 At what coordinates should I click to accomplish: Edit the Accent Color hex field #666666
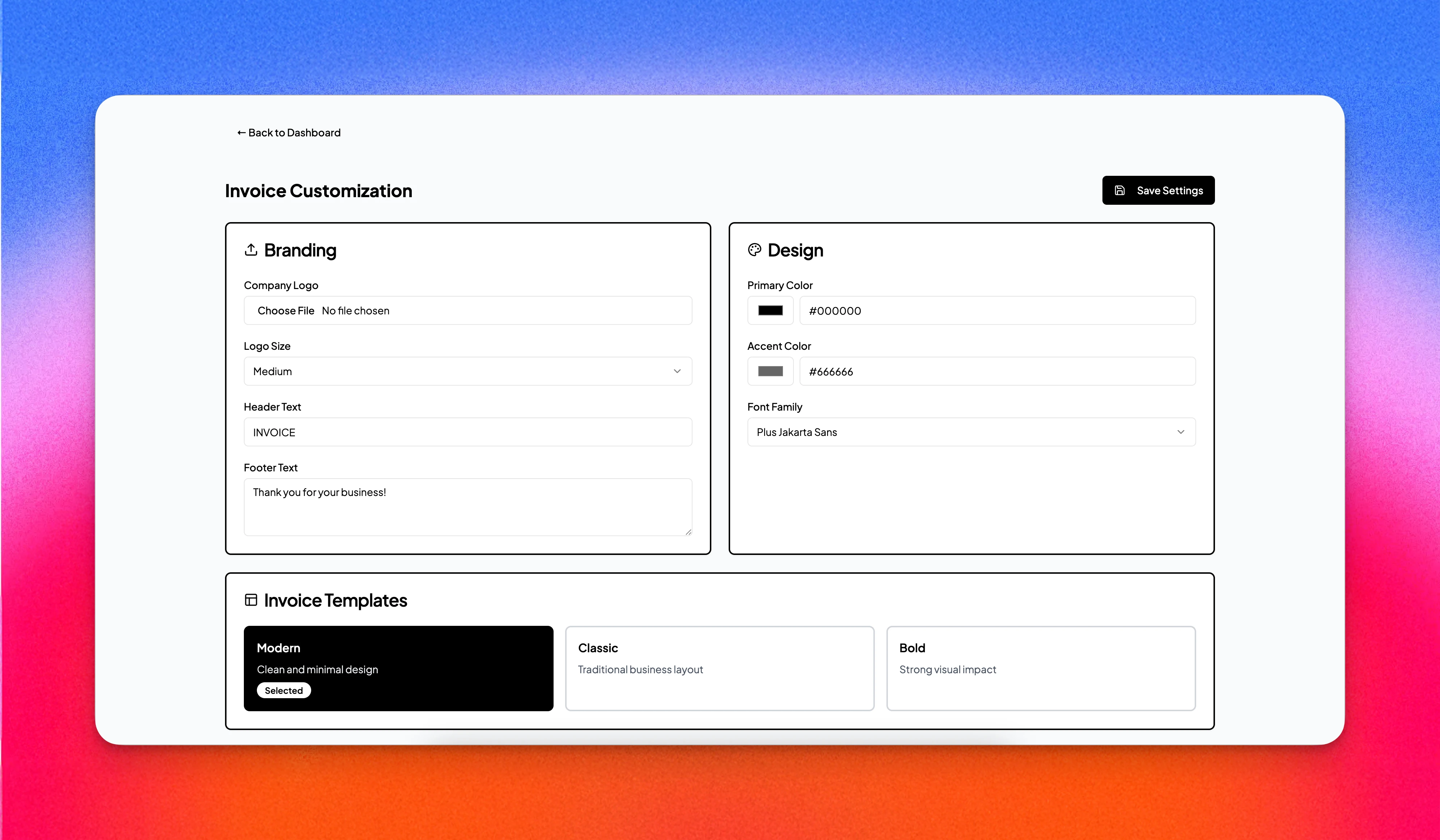tap(997, 372)
